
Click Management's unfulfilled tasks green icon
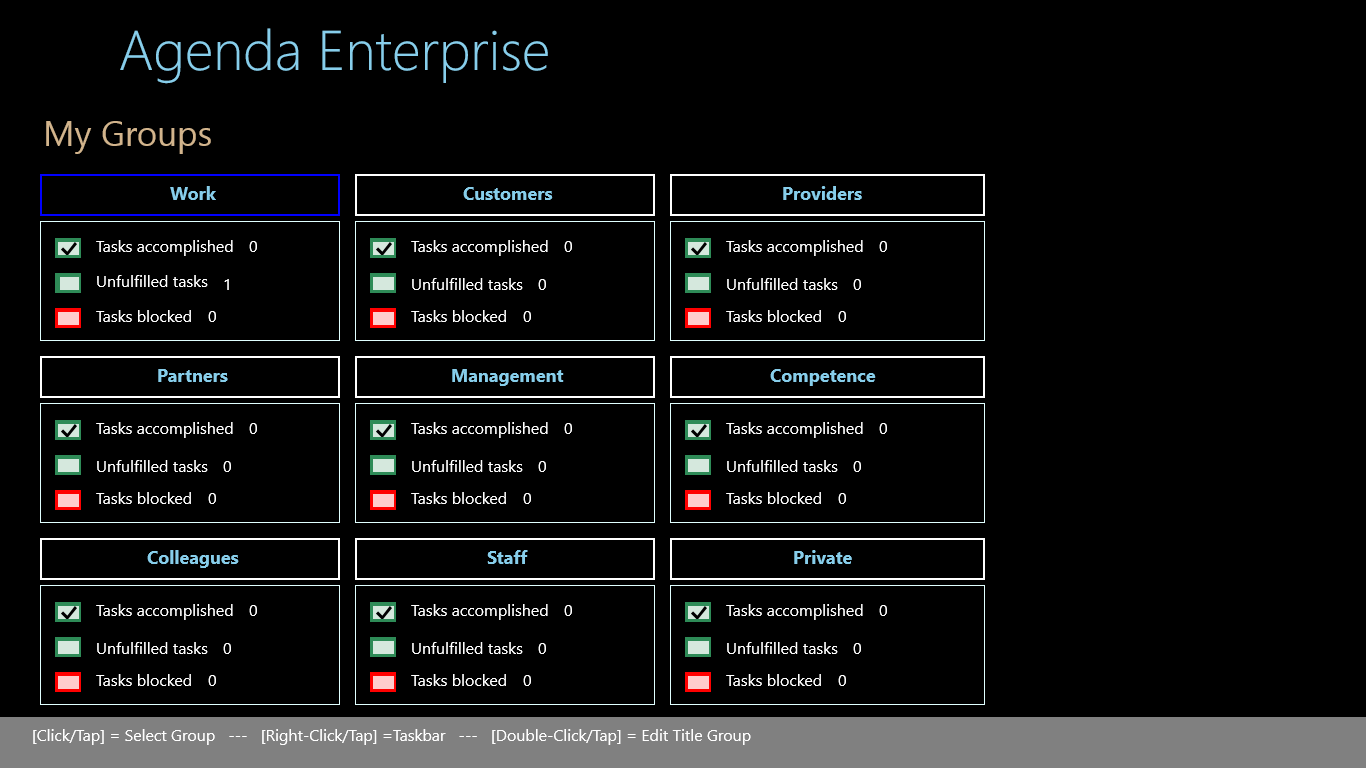point(383,465)
